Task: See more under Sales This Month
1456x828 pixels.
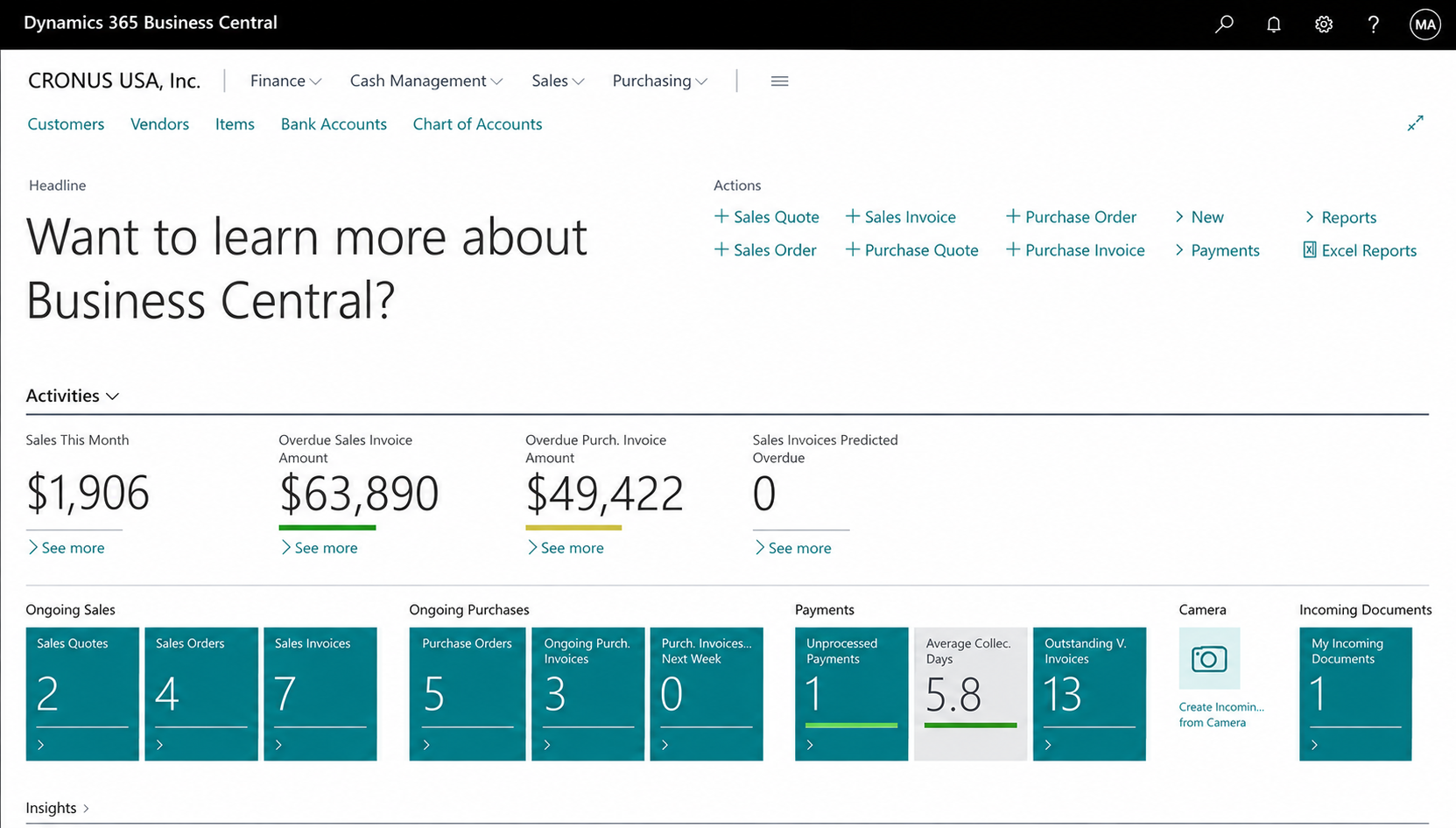Action: point(66,548)
